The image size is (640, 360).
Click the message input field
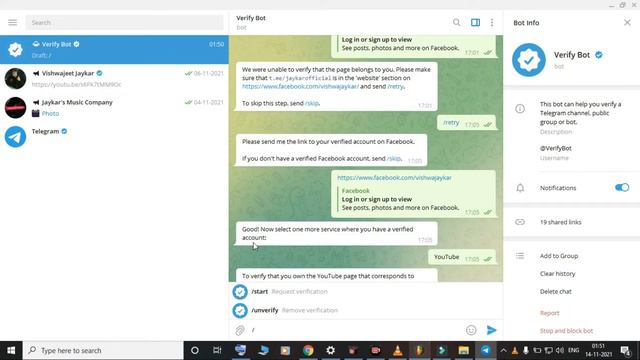355,330
